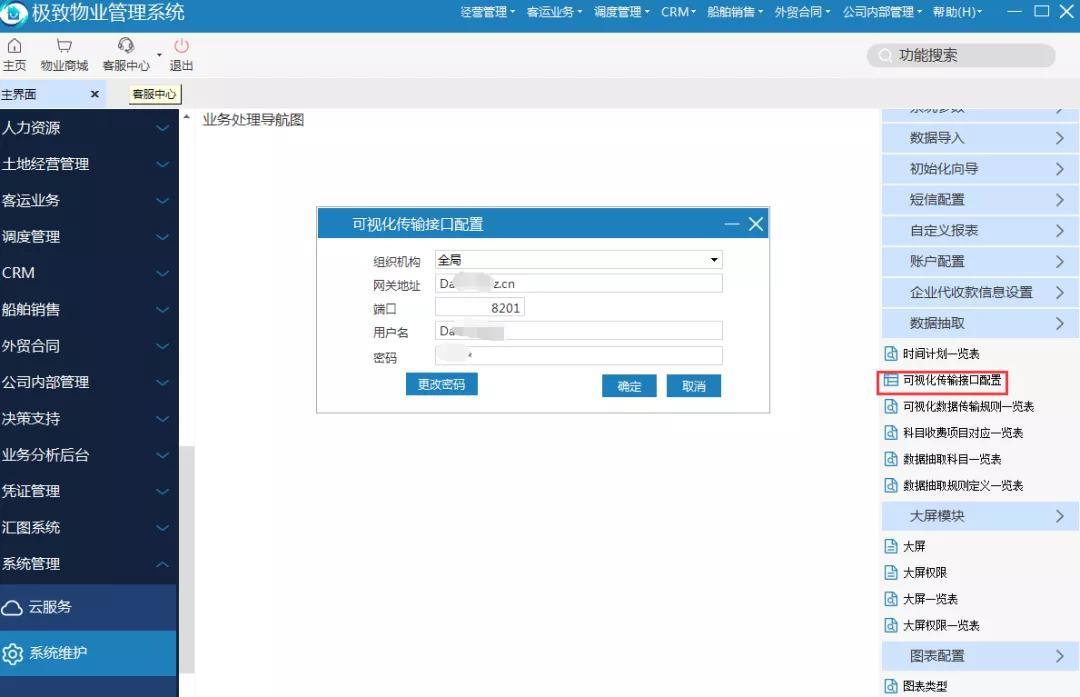Image resolution: width=1080 pixels, height=697 pixels.
Task: Open 公司内部管理 top menu
Action: coord(882,12)
